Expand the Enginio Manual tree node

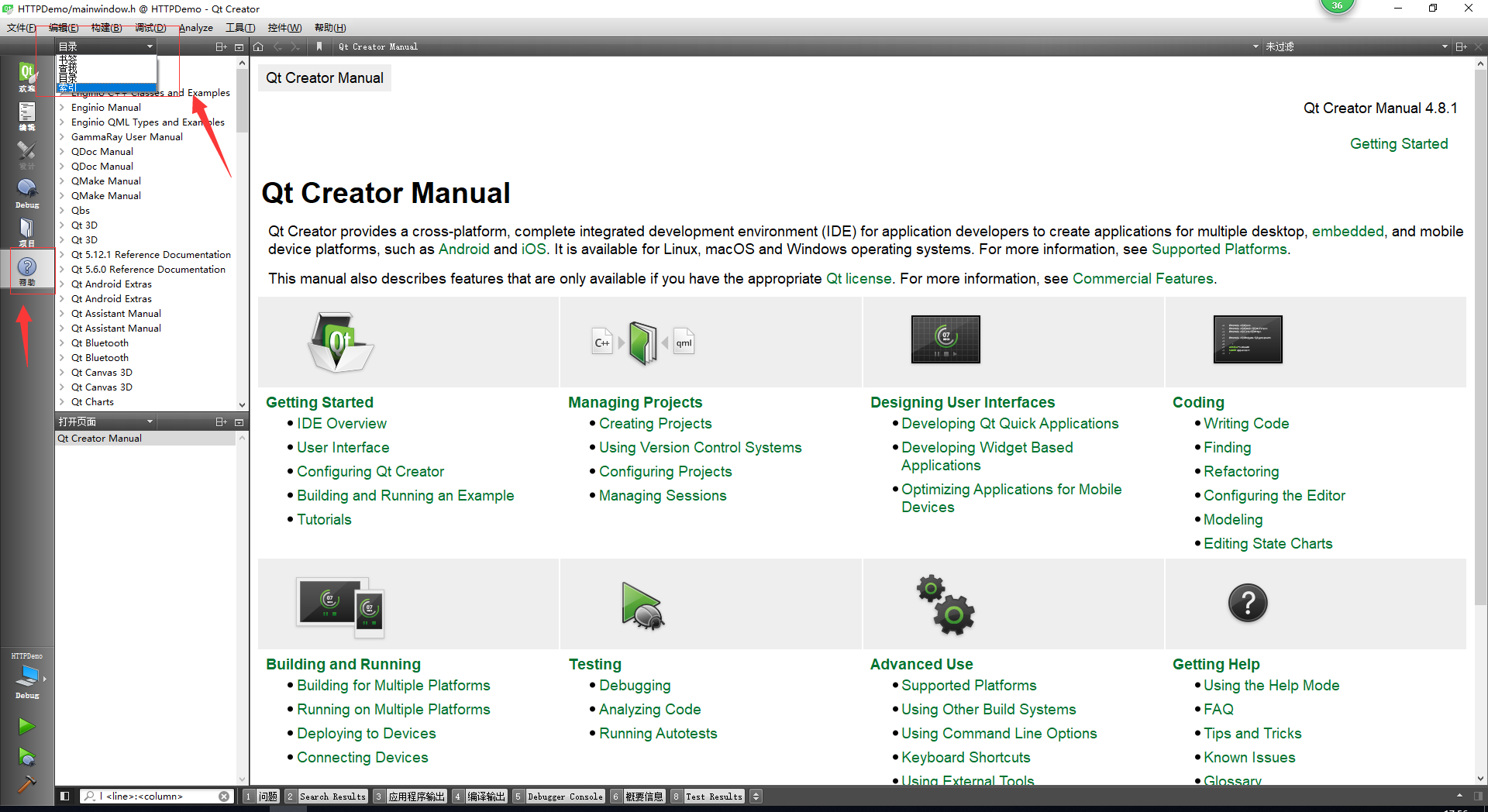(62, 108)
